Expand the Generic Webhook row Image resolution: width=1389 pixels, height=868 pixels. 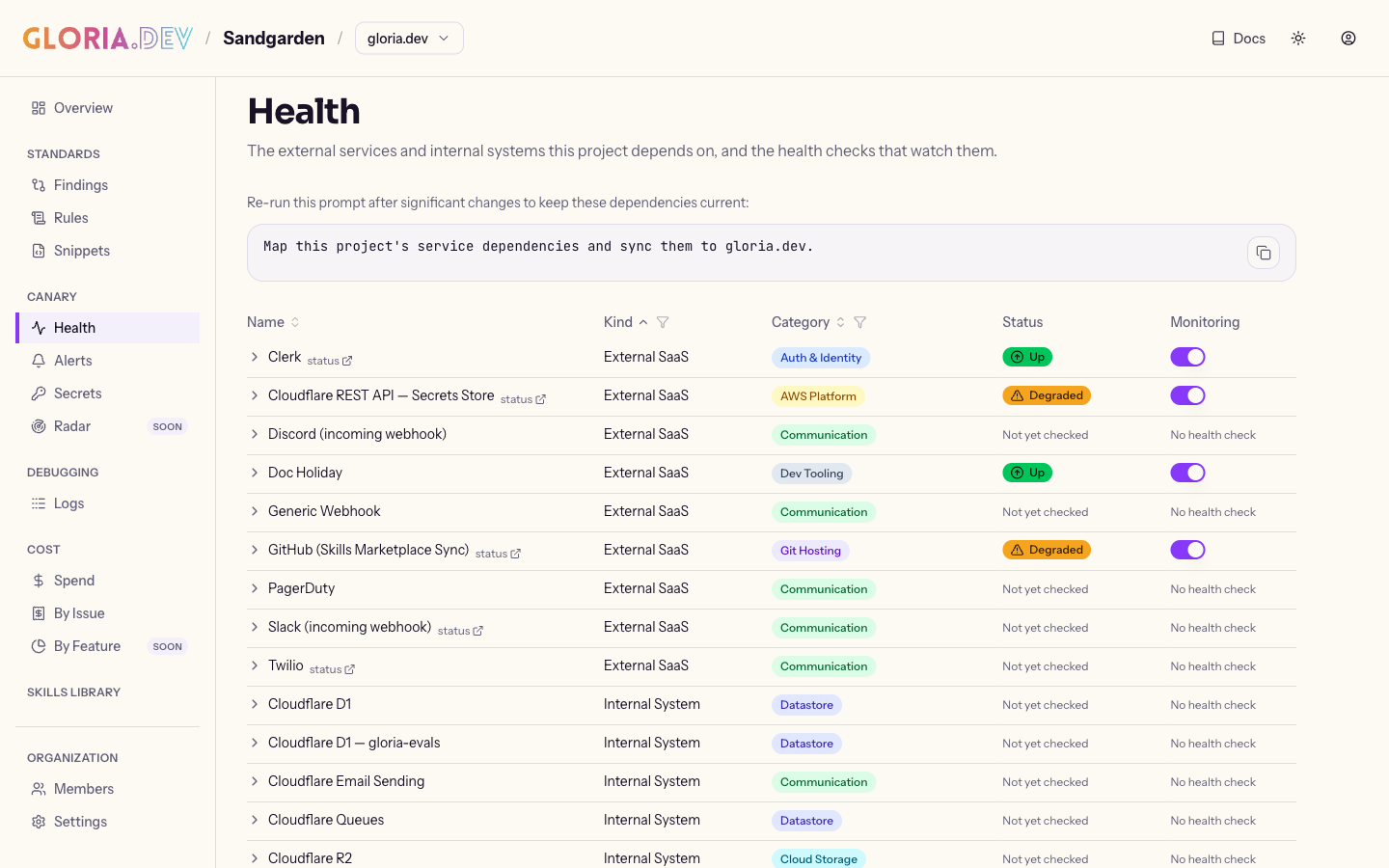pos(255,511)
